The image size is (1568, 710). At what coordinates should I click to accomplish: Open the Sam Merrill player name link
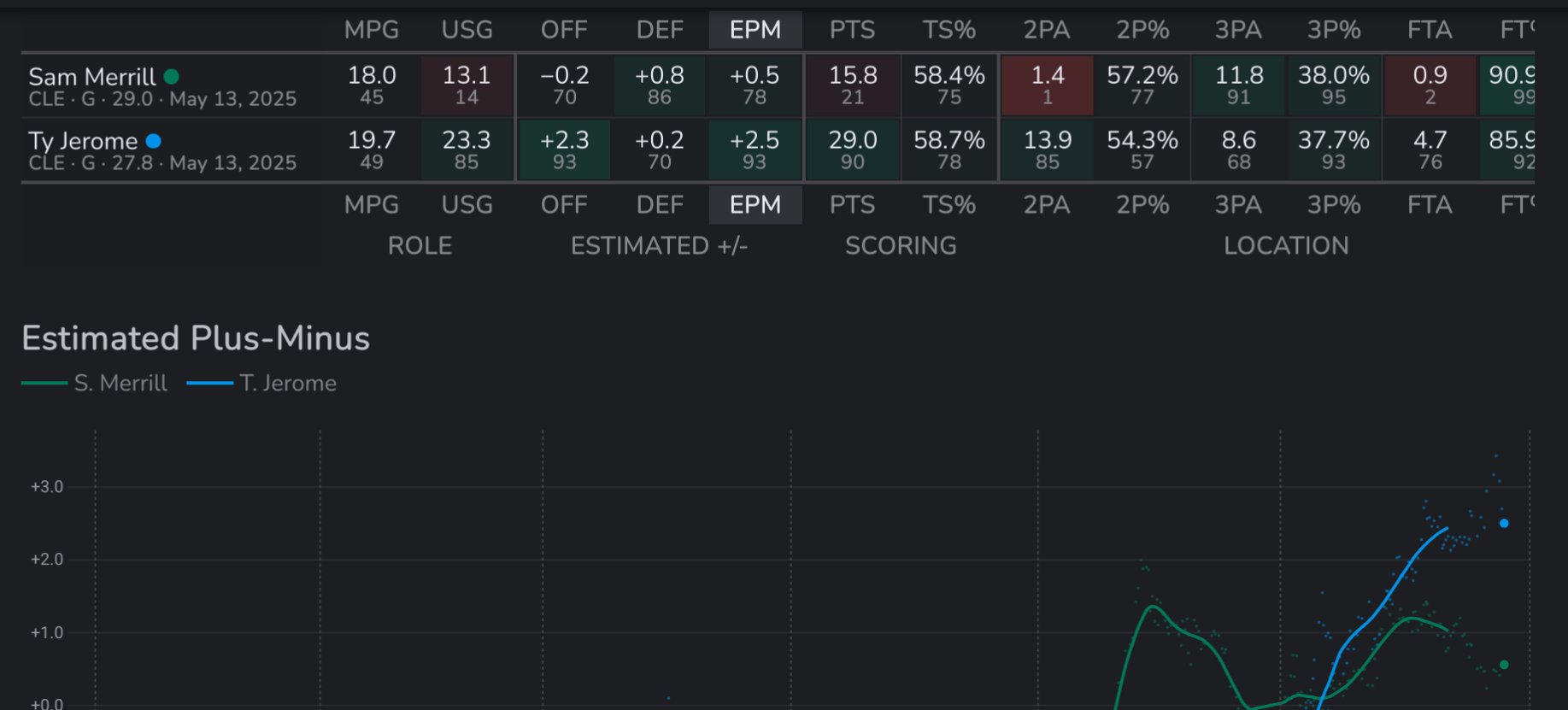pos(92,77)
